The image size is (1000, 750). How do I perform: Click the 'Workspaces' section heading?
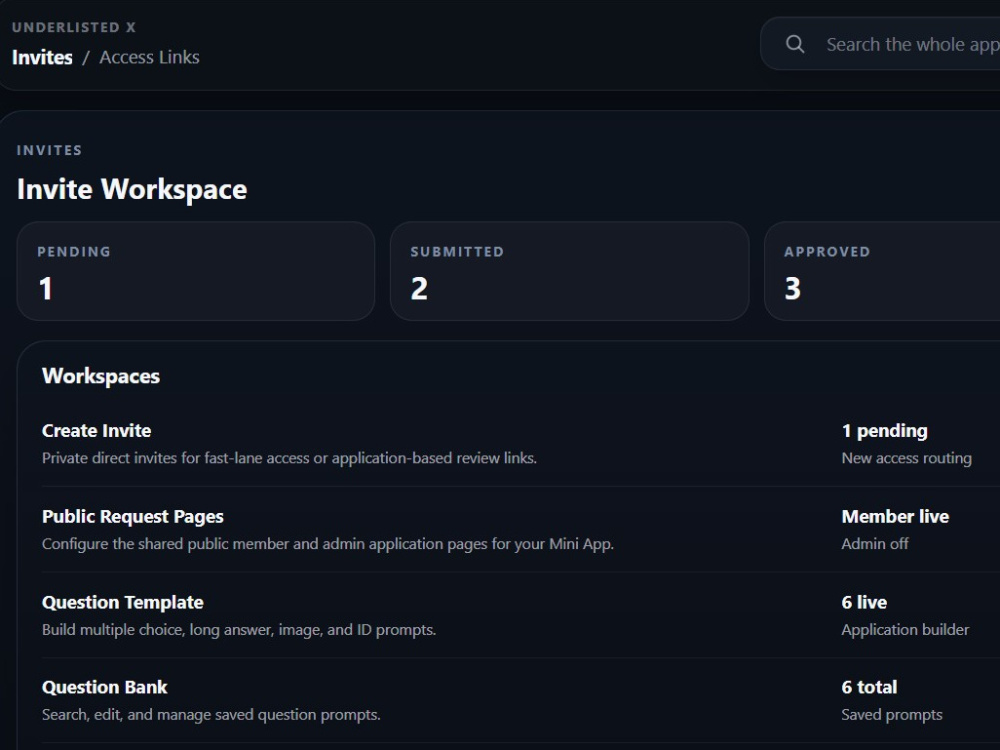pos(101,376)
